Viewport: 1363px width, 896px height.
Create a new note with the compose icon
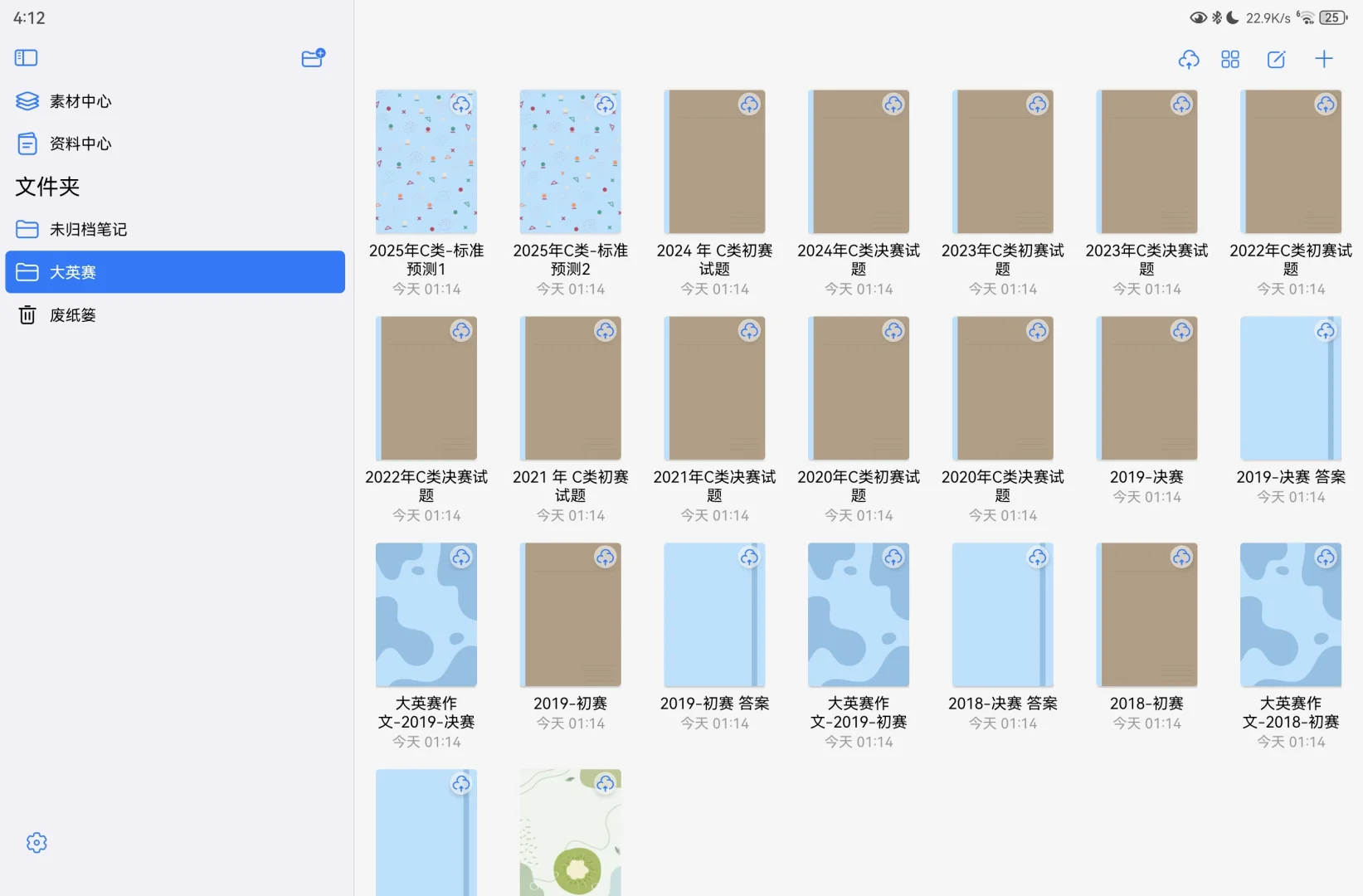(1276, 59)
